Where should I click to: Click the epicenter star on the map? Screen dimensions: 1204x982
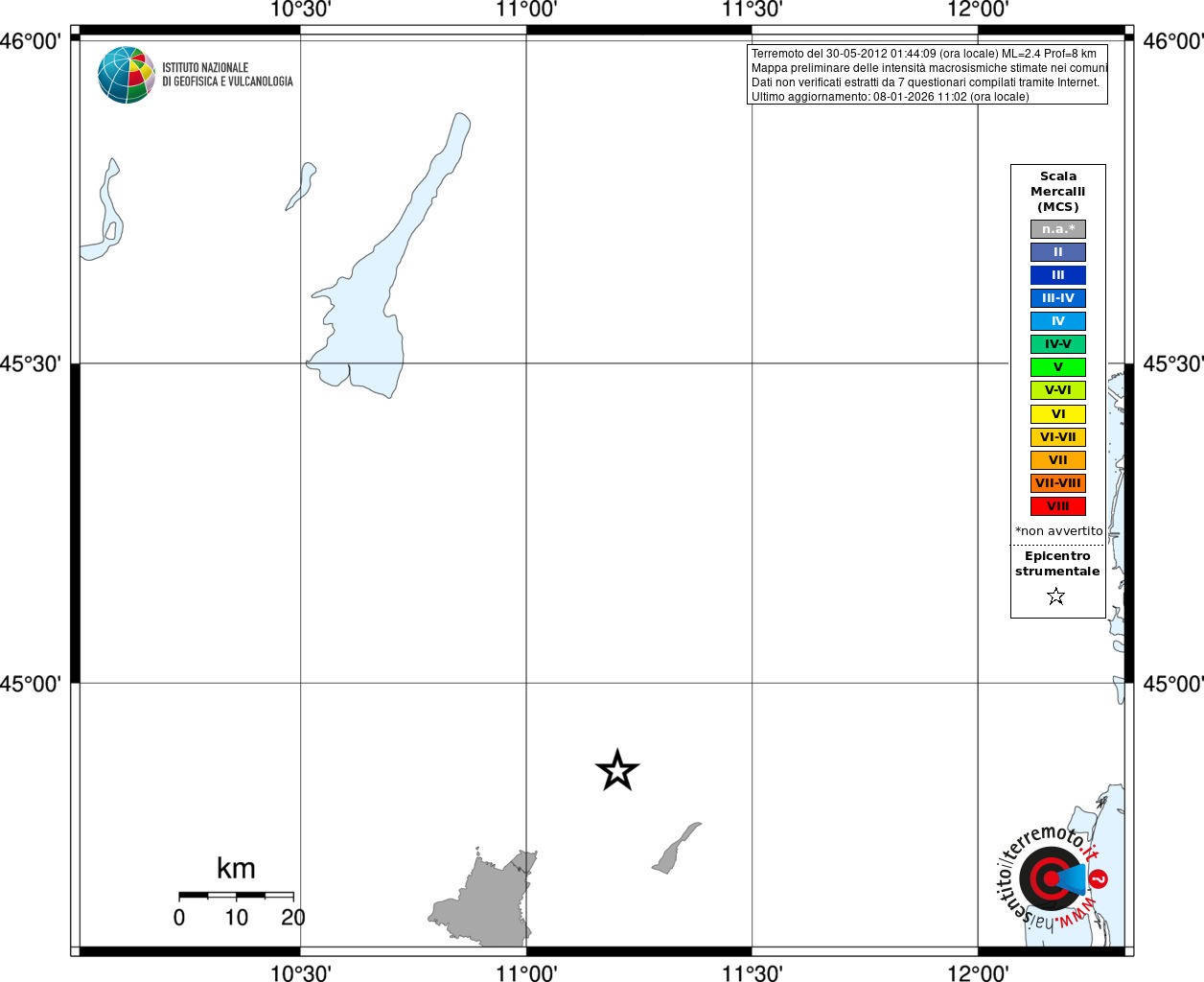[617, 770]
